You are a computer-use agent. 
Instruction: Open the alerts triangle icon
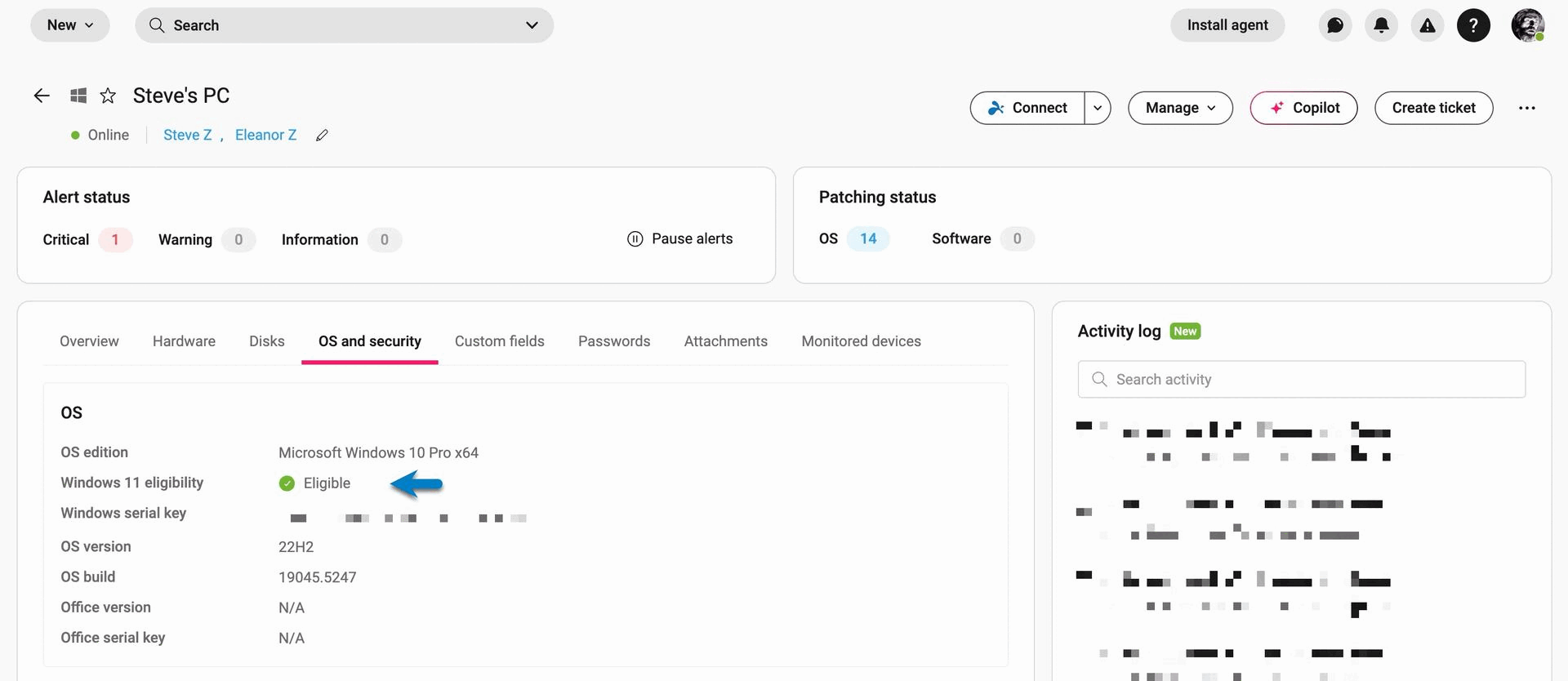tap(1428, 25)
